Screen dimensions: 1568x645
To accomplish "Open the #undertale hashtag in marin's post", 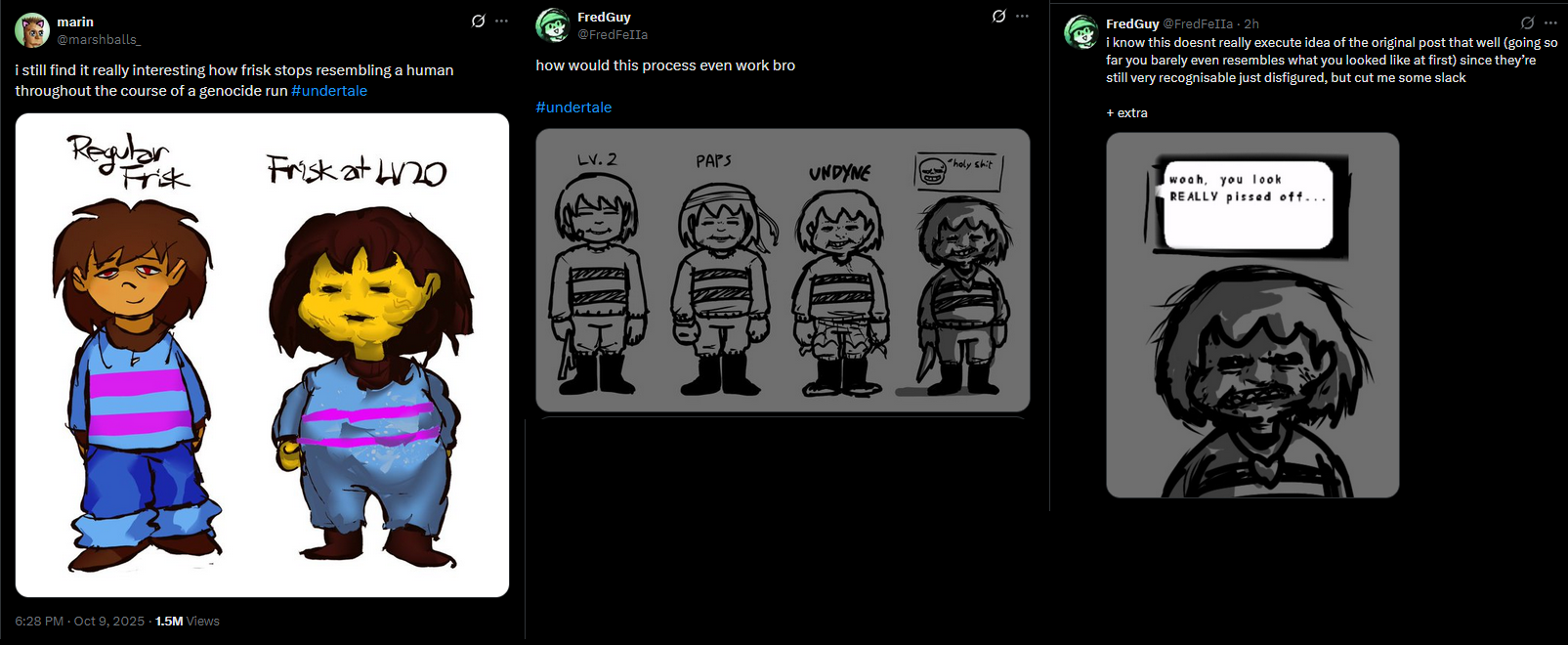I will 329,91.
